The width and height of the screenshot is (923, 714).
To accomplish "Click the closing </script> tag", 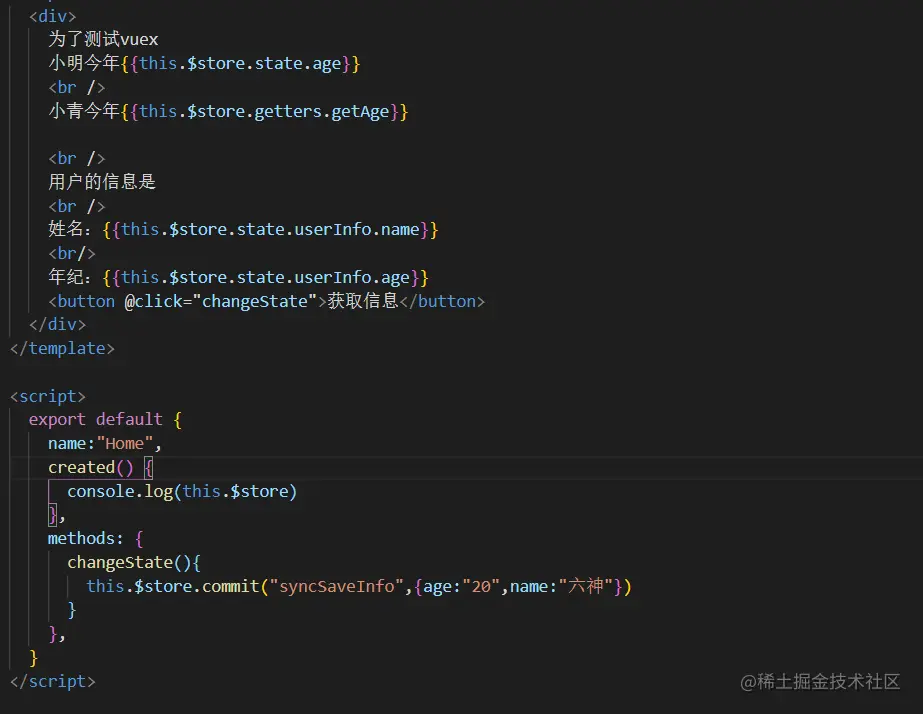I will point(53,682).
